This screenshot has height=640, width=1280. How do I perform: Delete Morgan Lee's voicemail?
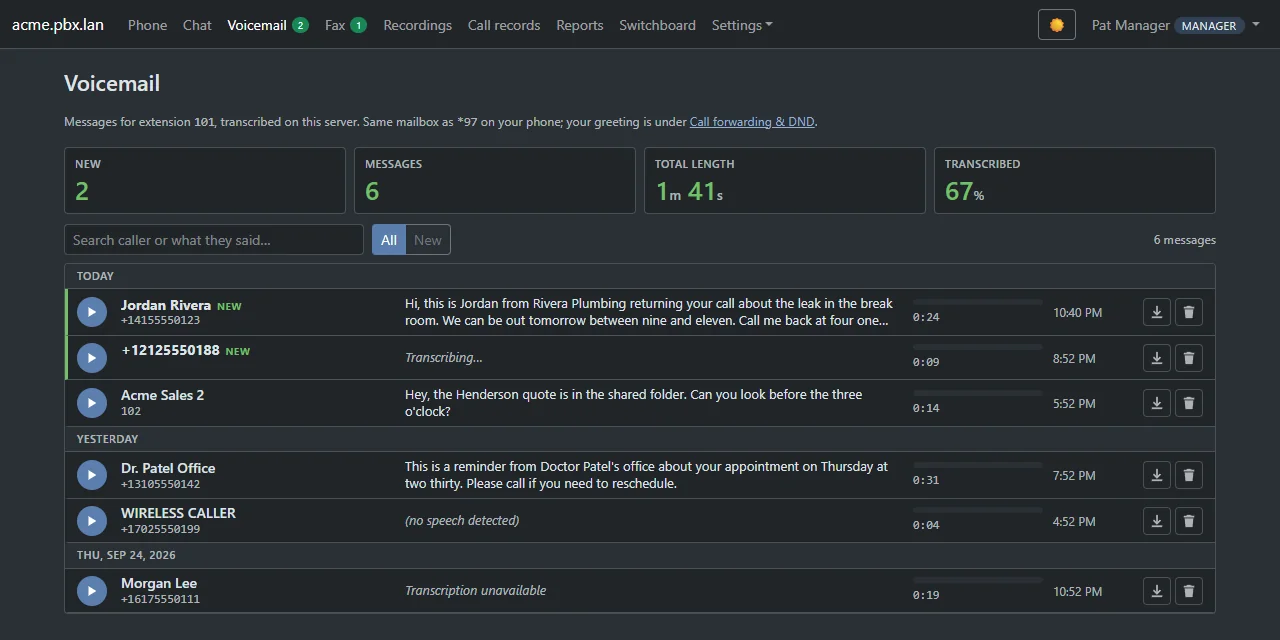[1189, 591]
